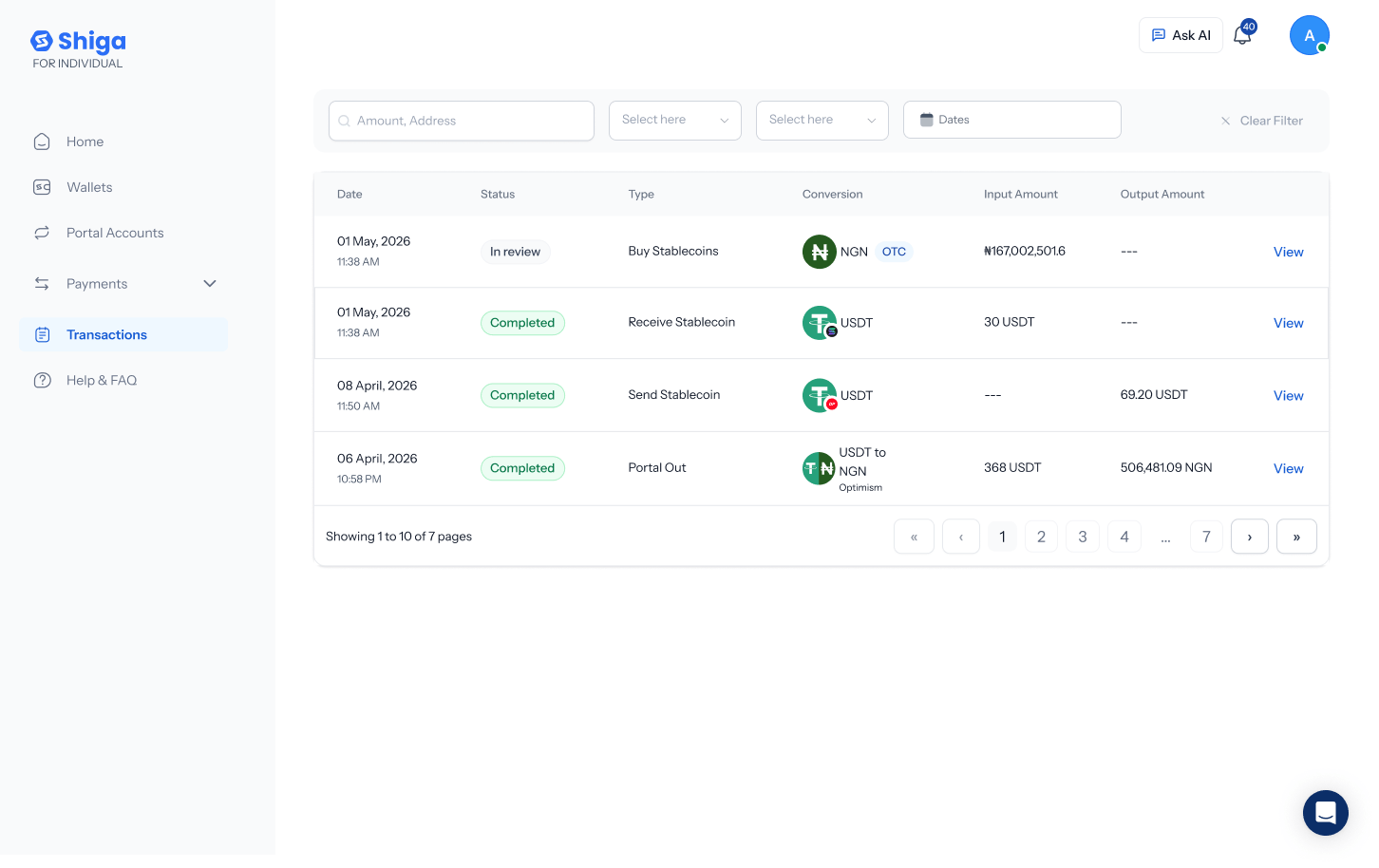Screen dimensions: 1379x868
Task: Click the Portal Accounts loop icon
Action: tap(42, 233)
